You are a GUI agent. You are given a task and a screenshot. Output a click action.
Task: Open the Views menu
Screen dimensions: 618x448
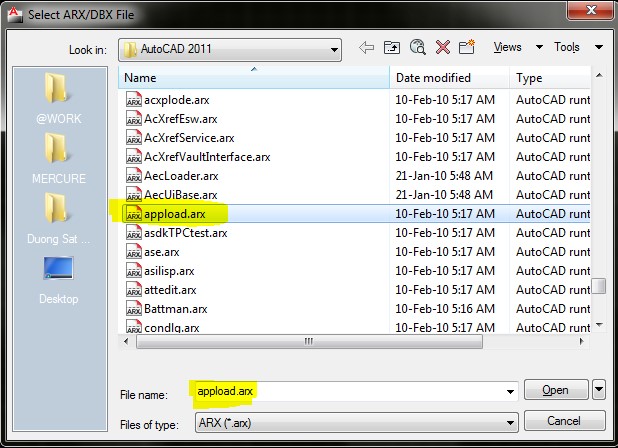508,47
